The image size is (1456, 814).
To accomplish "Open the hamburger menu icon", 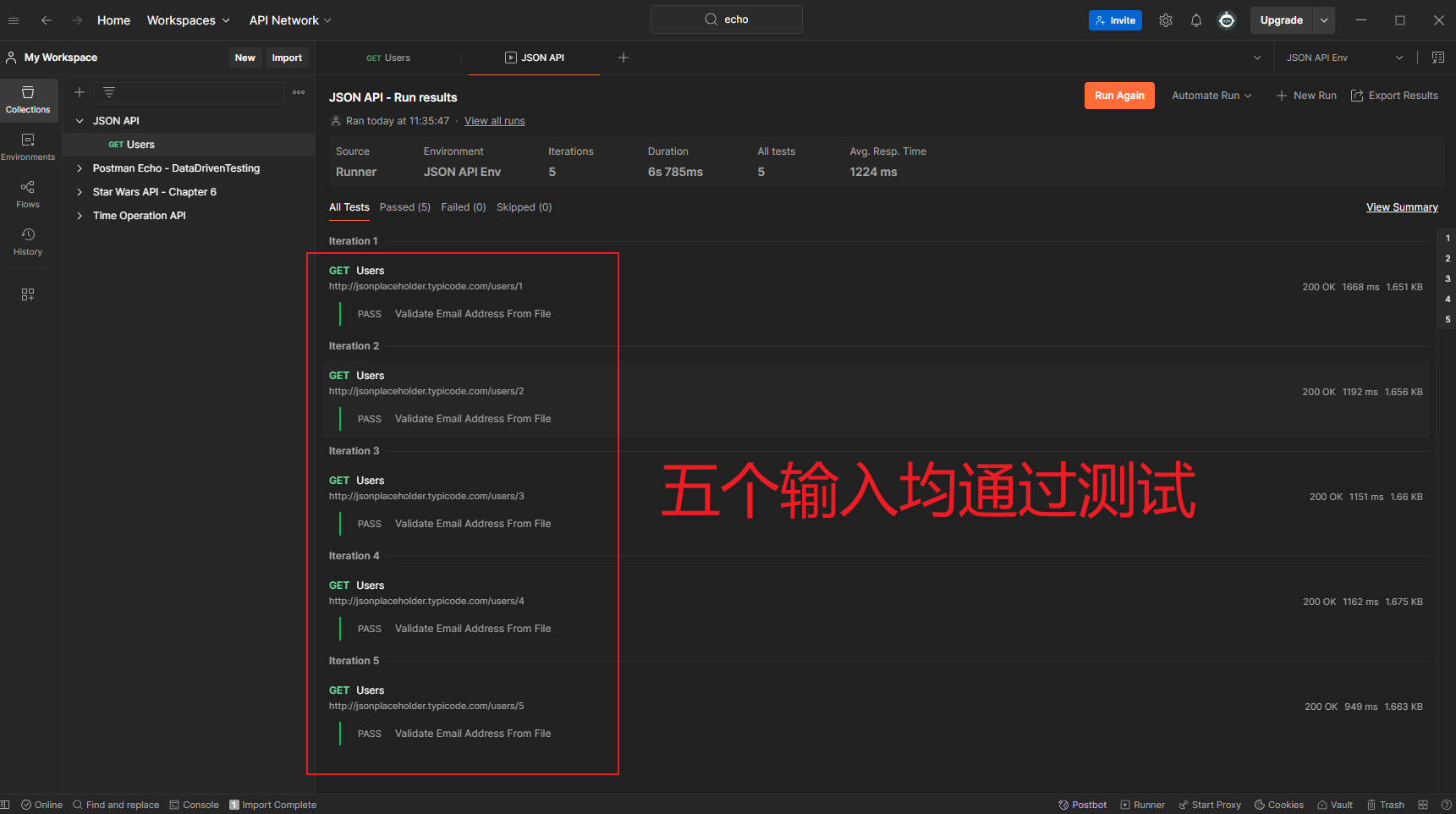I will coord(14,20).
